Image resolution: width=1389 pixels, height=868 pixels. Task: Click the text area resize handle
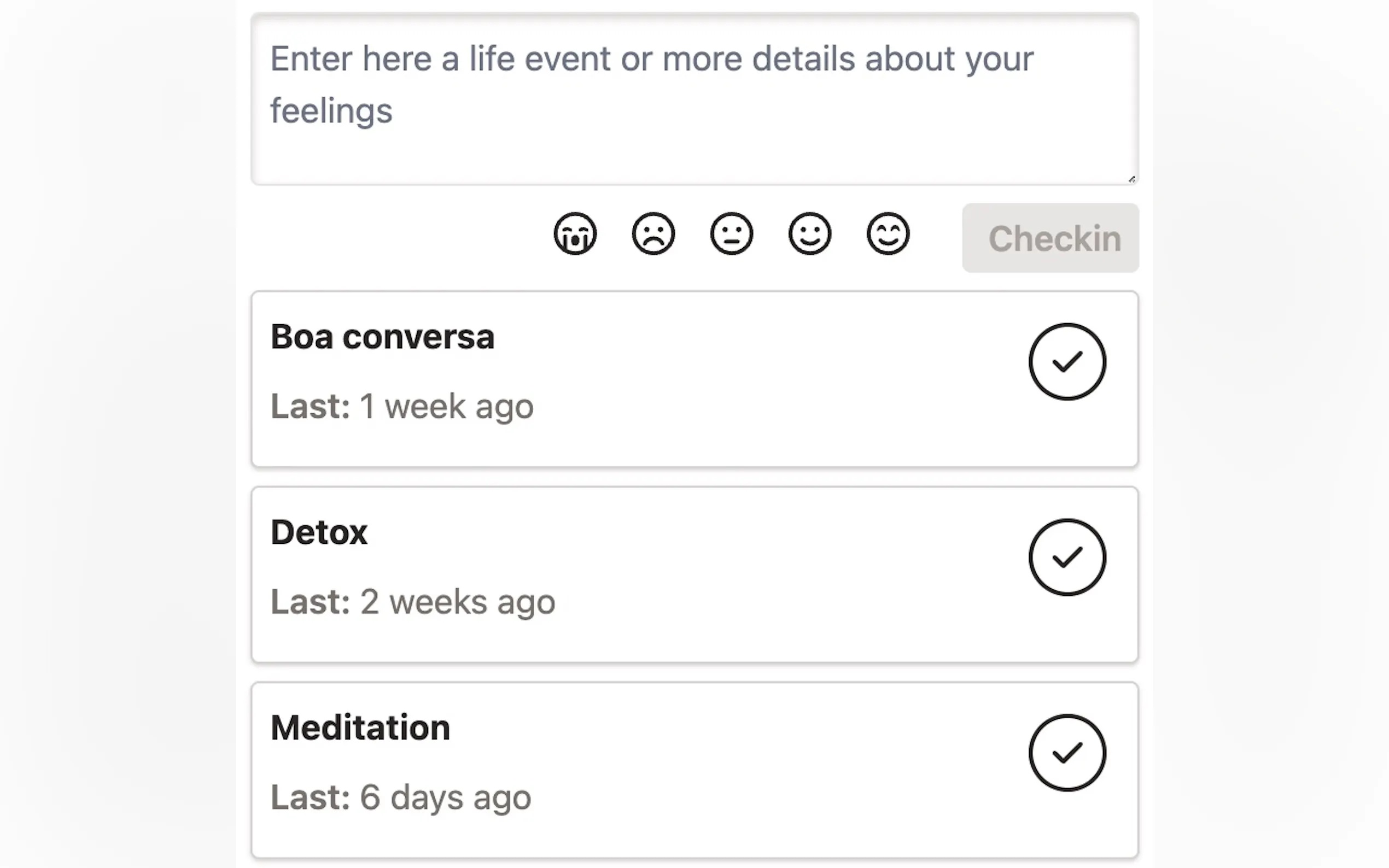point(1131,179)
